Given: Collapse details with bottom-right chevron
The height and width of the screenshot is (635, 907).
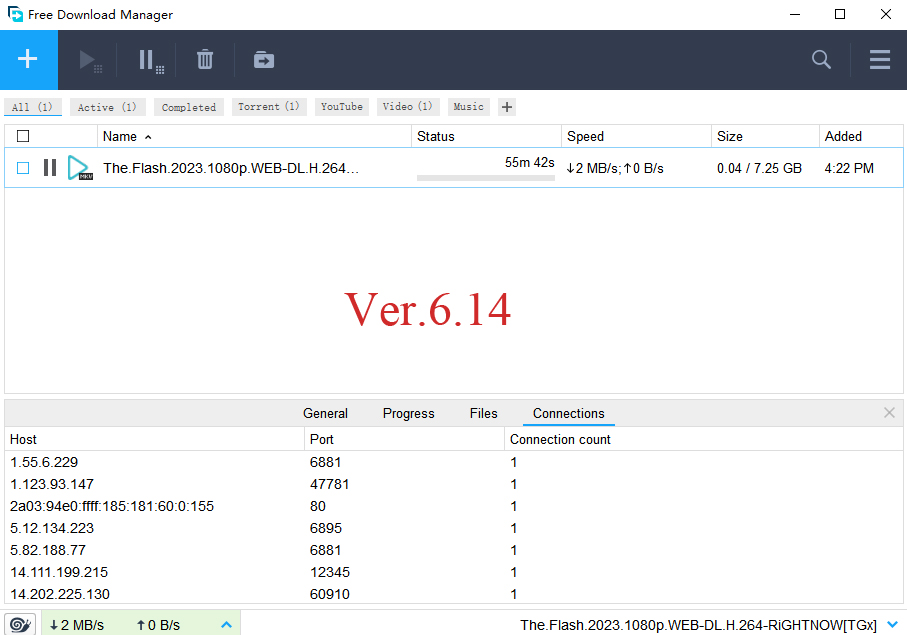Looking at the screenshot, I should tap(893, 625).
